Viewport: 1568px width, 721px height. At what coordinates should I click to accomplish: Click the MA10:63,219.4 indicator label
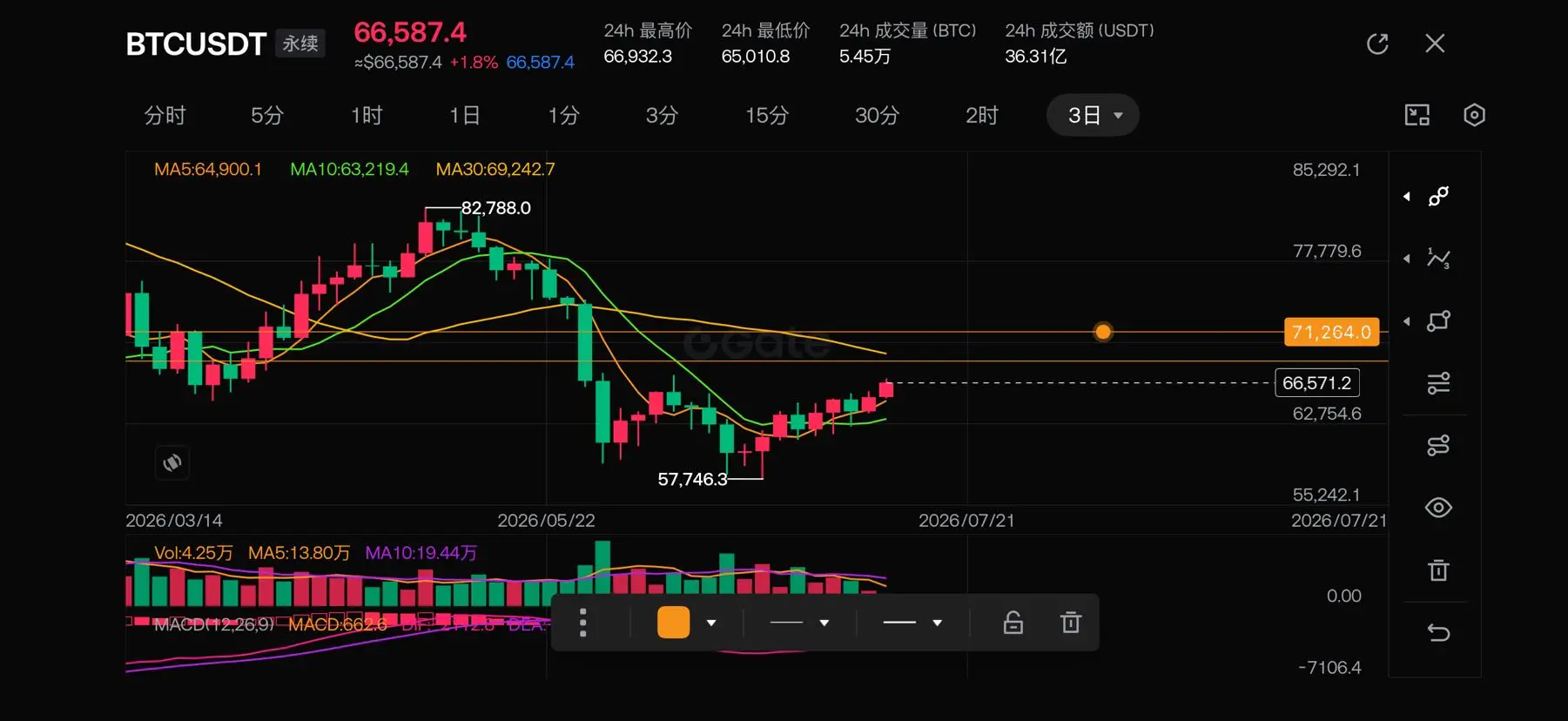[349, 170]
